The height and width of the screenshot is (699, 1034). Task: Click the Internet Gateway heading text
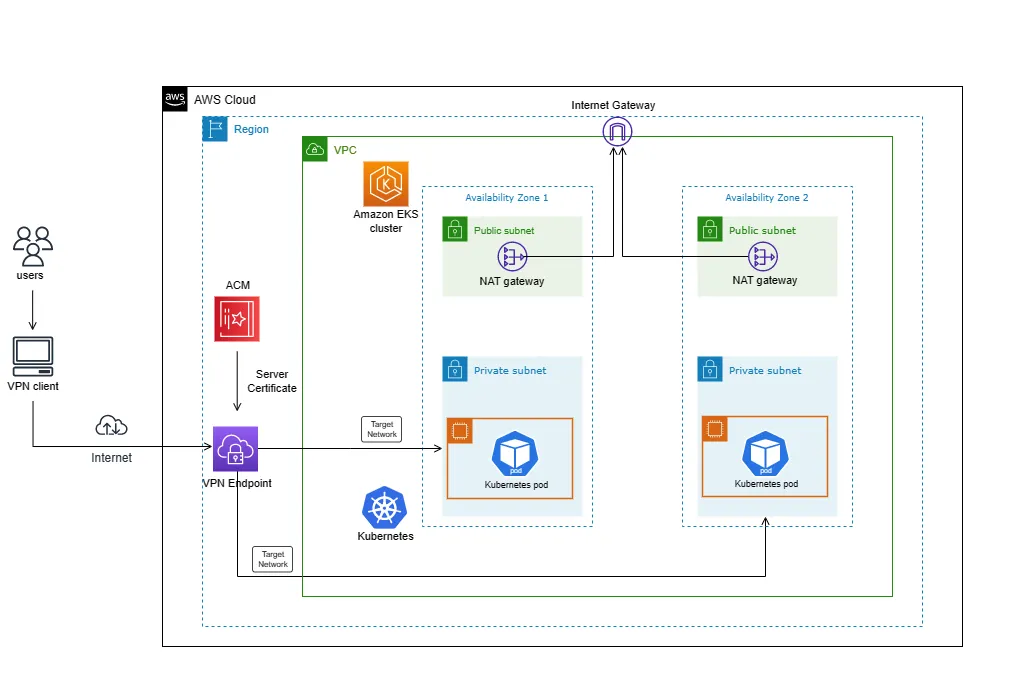point(613,105)
